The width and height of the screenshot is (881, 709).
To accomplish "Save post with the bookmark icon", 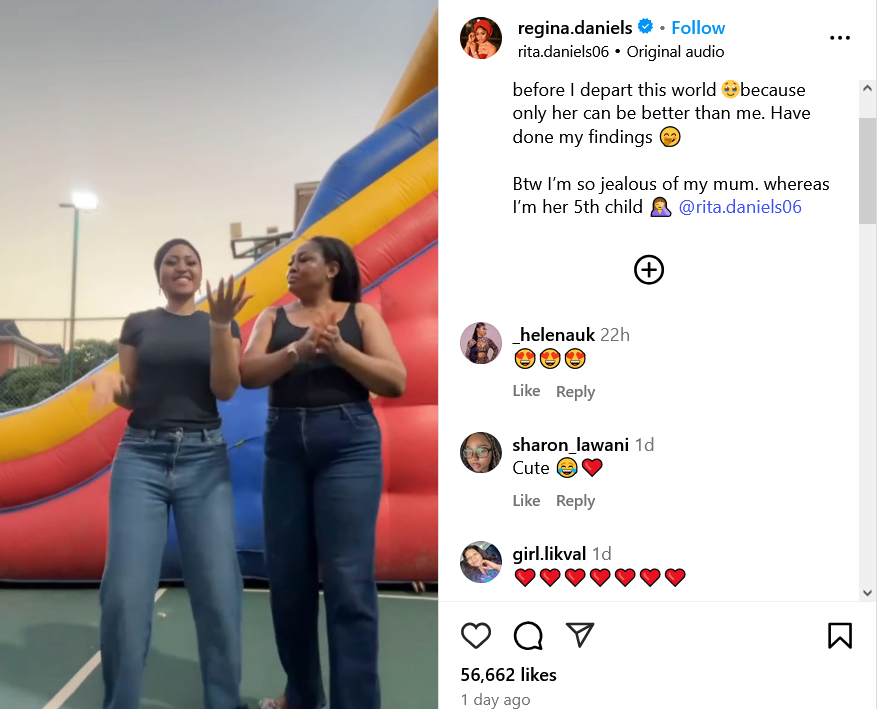I will click(x=839, y=635).
